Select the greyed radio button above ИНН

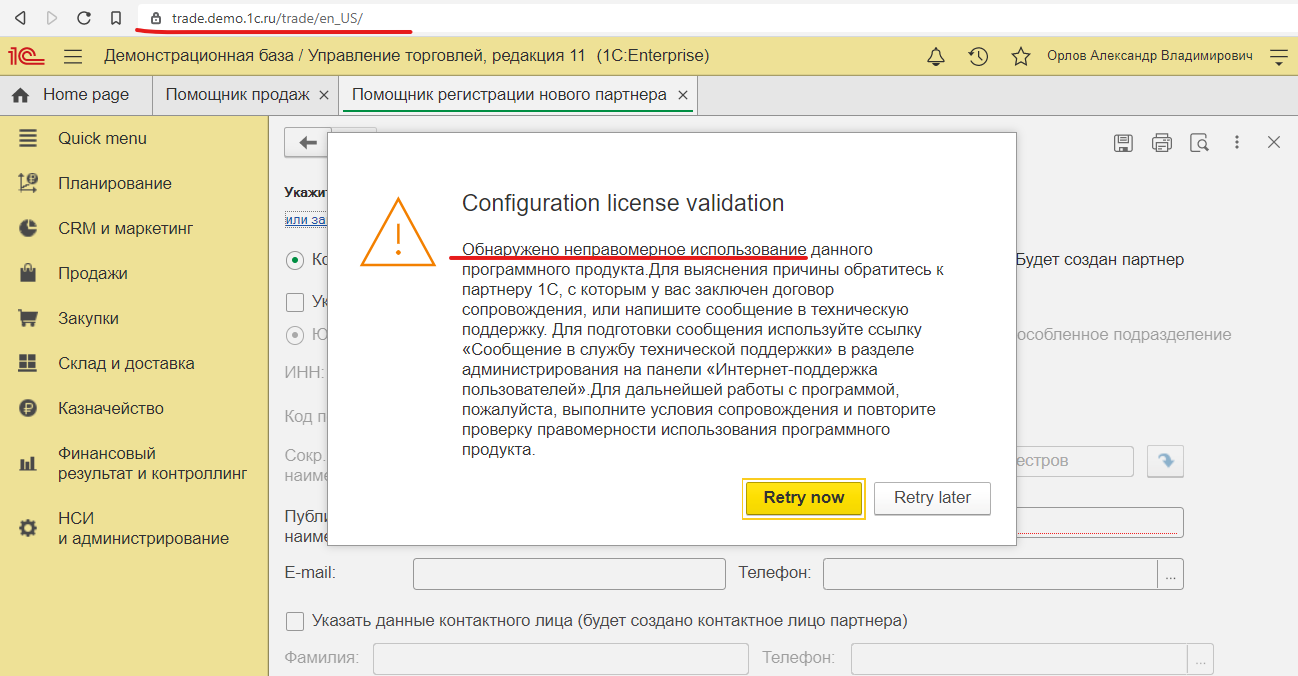pos(295,334)
